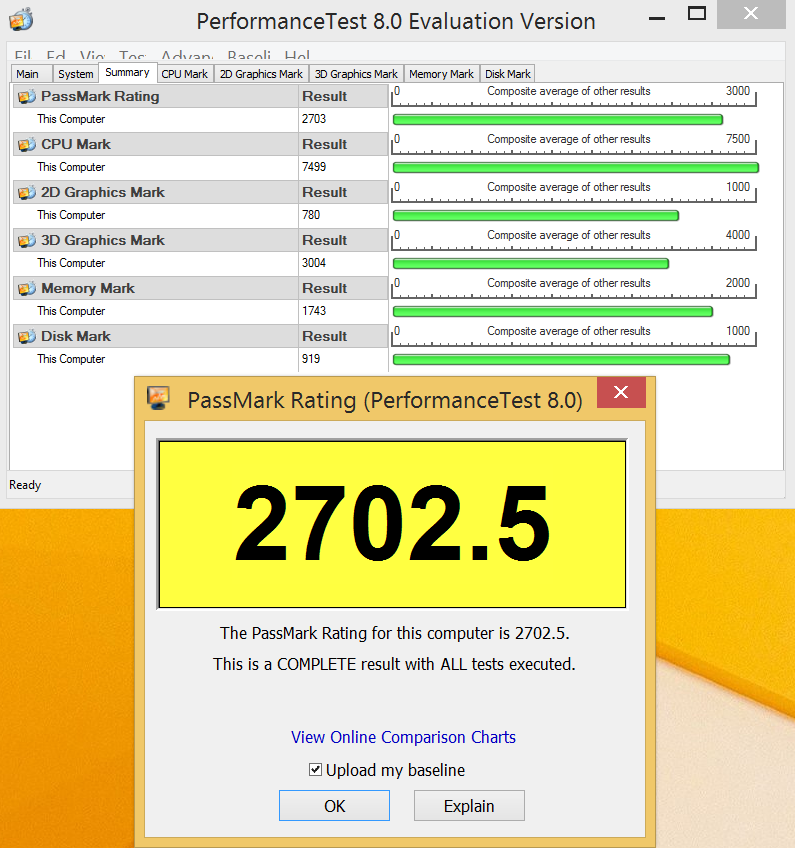Switch to the Memory Mark tab
795x848 pixels.
tap(441, 74)
